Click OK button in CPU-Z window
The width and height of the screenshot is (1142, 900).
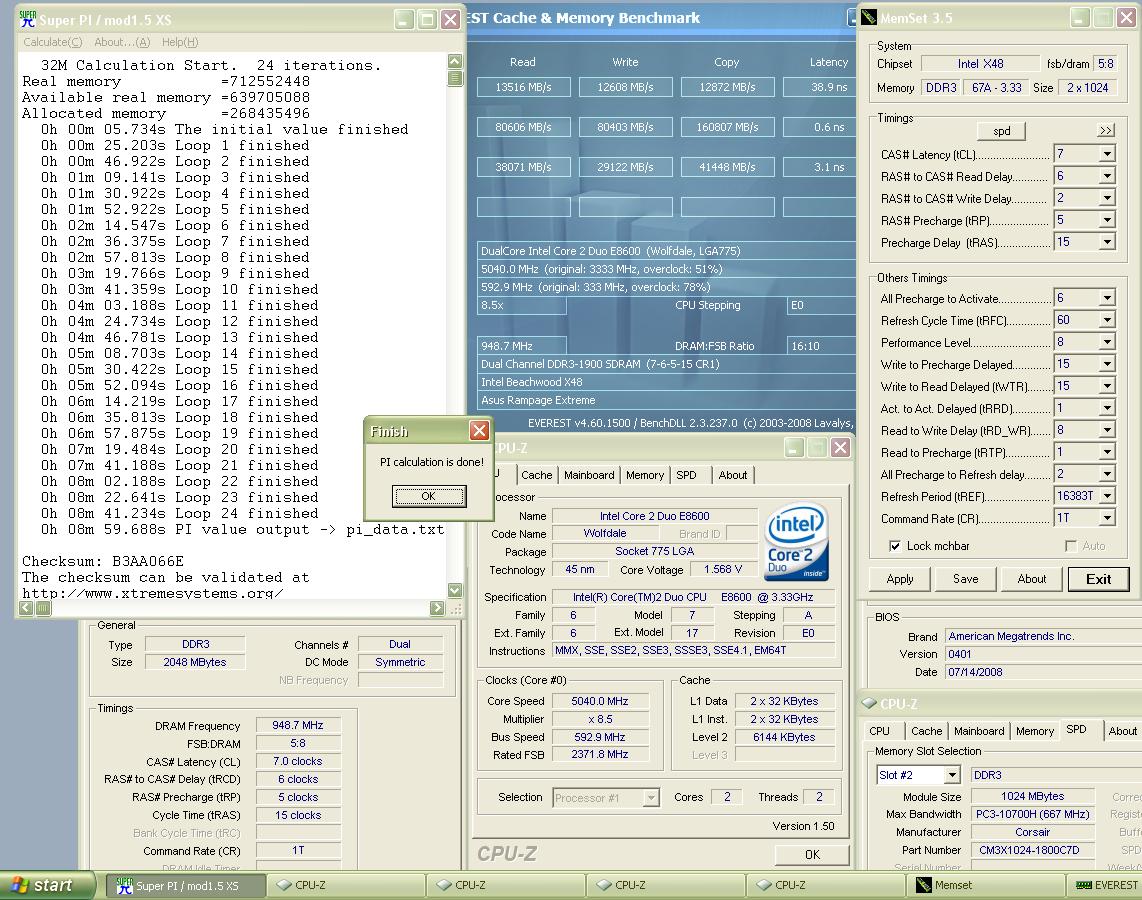click(x=812, y=854)
